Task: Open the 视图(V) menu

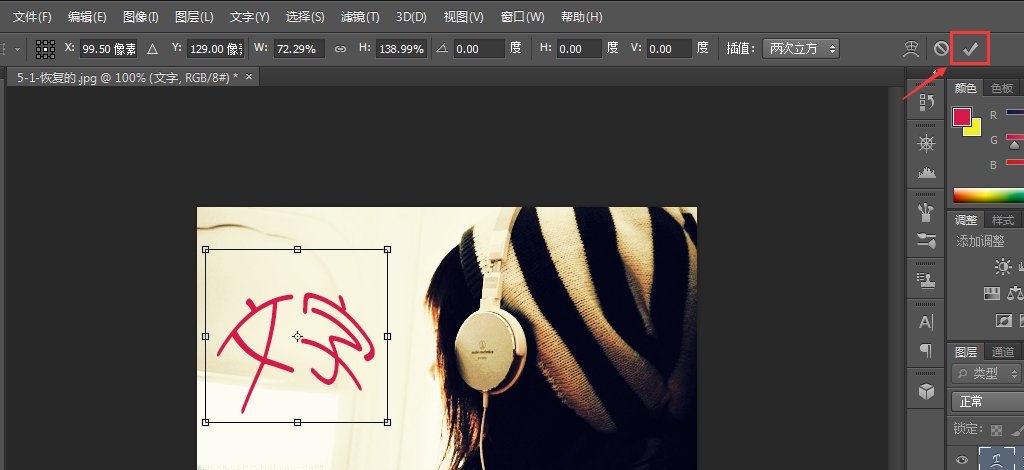Action: tap(463, 17)
